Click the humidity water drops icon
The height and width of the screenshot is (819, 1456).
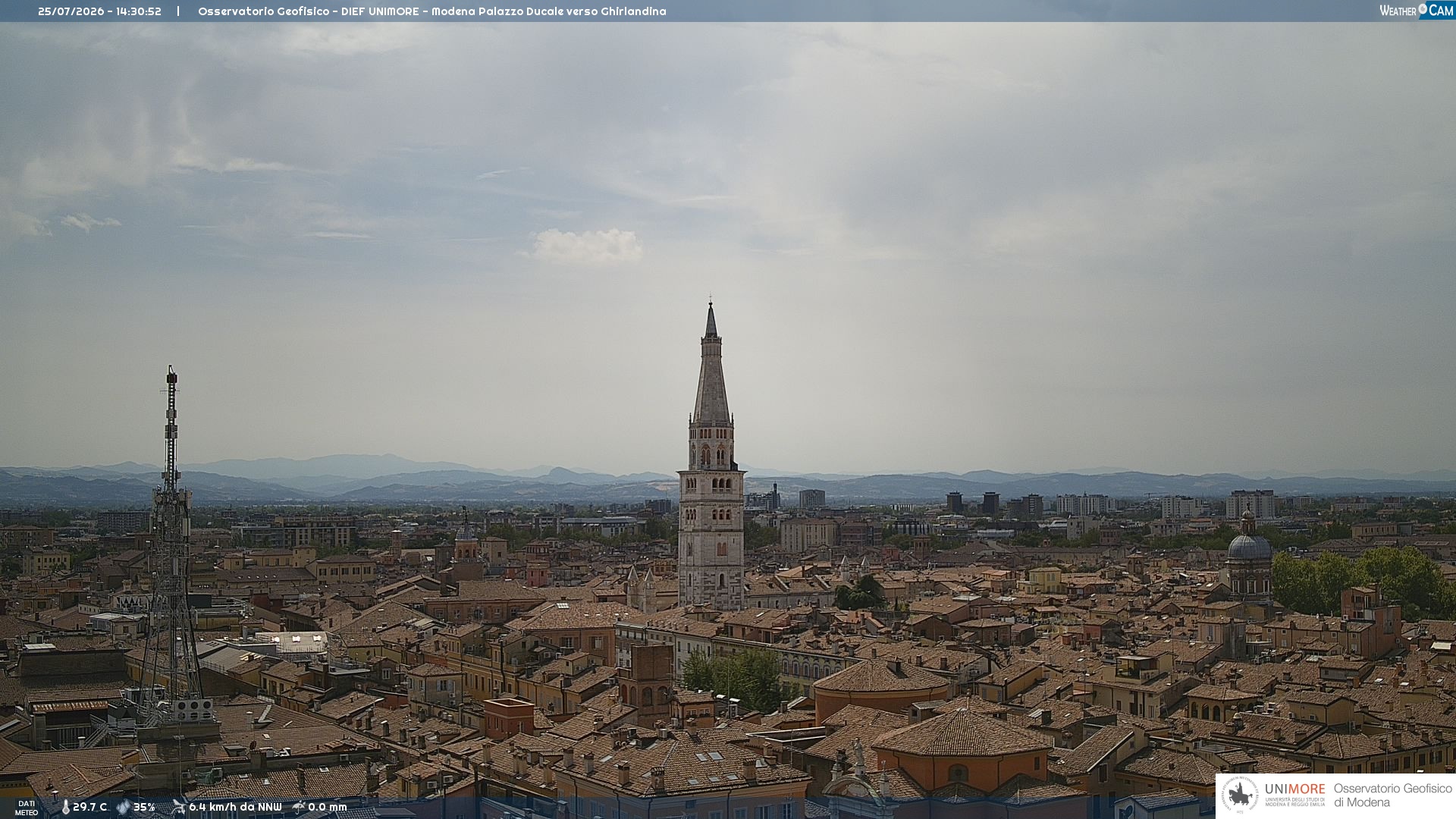click(123, 808)
